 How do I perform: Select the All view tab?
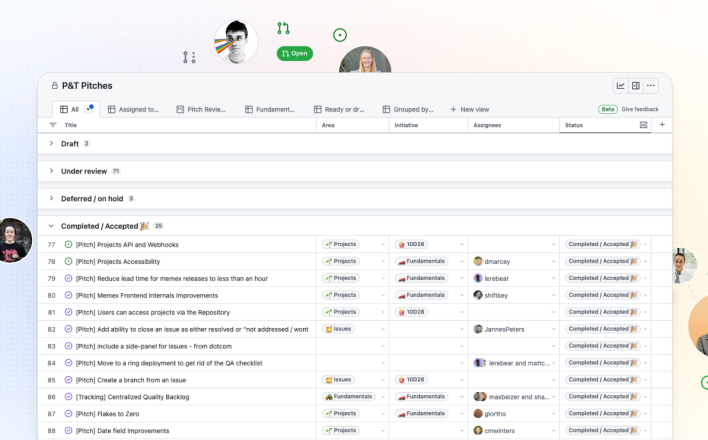click(x=75, y=109)
